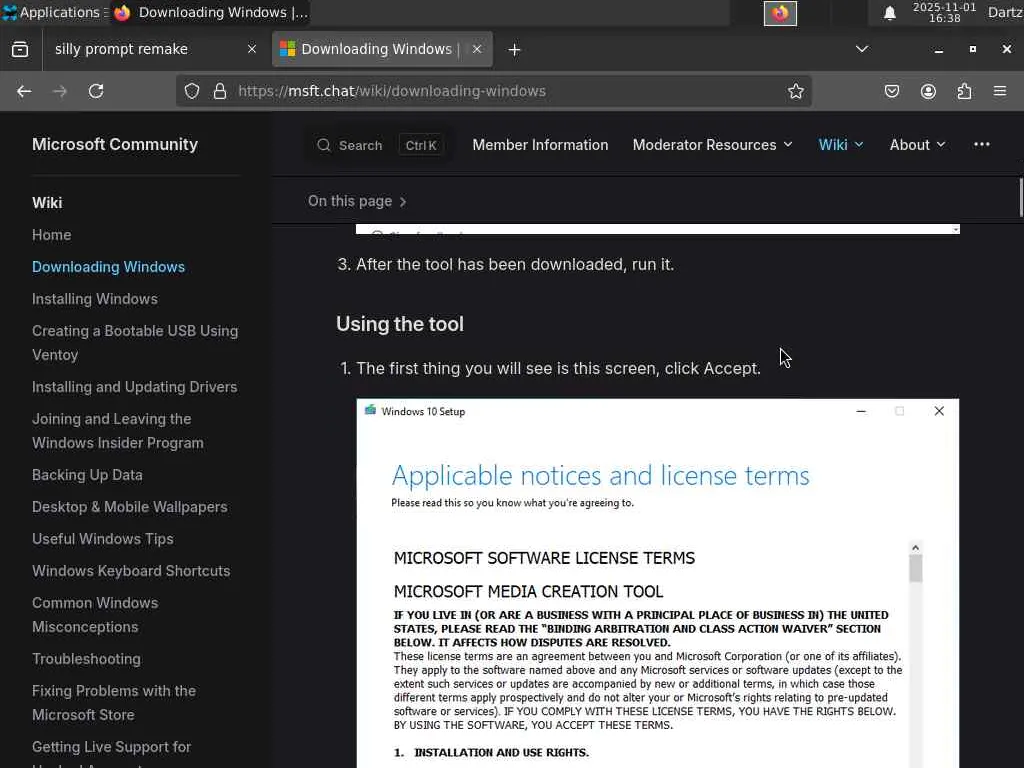Close the 'Downloading Windows' tab
The height and width of the screenshot is (768, 1024).
477,49
